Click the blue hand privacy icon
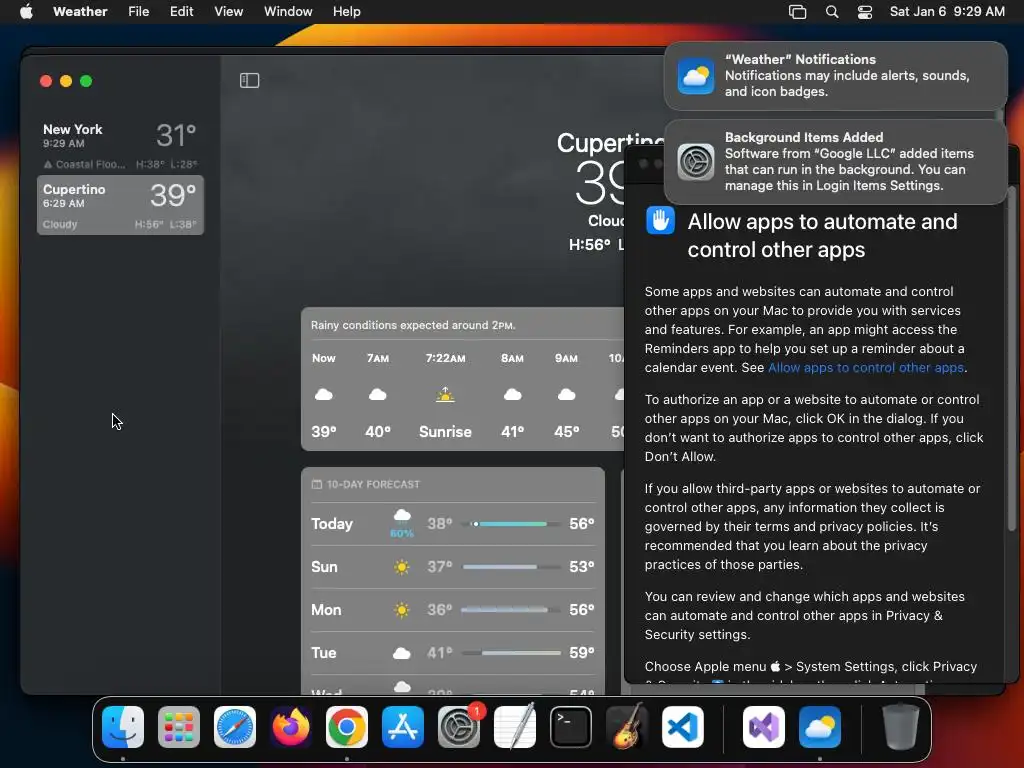 [660, 220]
